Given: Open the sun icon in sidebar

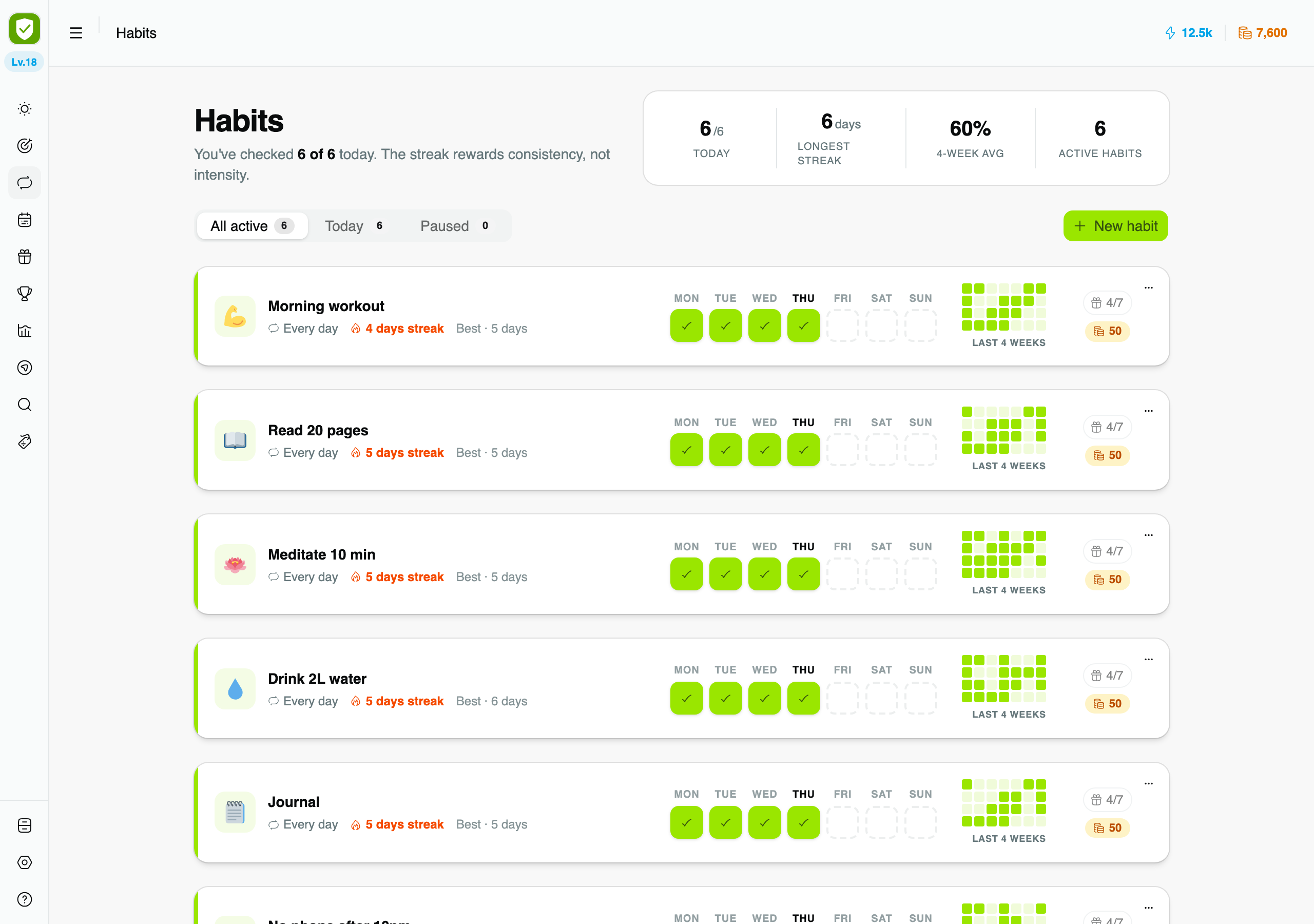Looking at the screenshot, I should [x=25, y=109].
